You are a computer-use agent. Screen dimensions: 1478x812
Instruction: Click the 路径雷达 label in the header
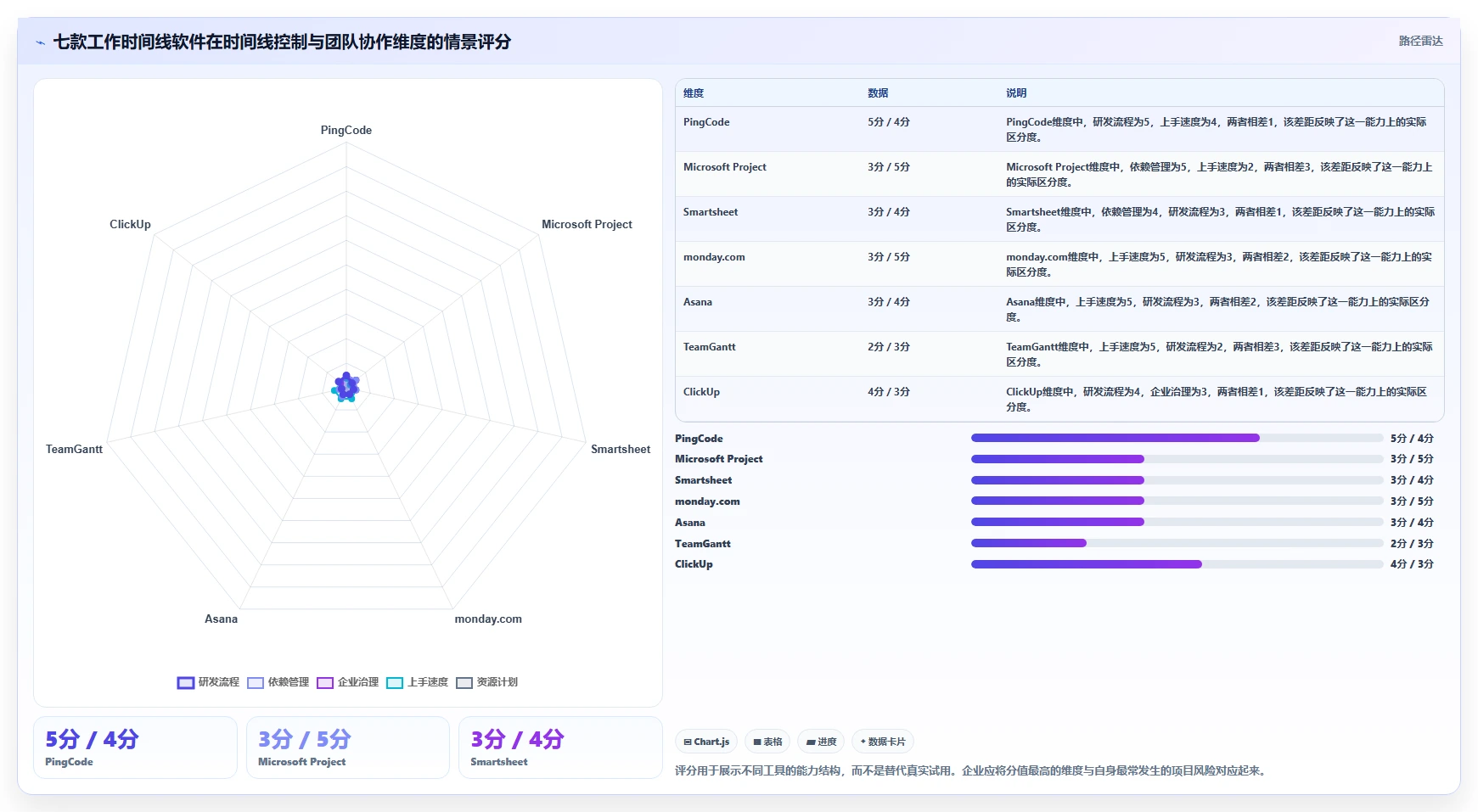[x=1420, y=41]
